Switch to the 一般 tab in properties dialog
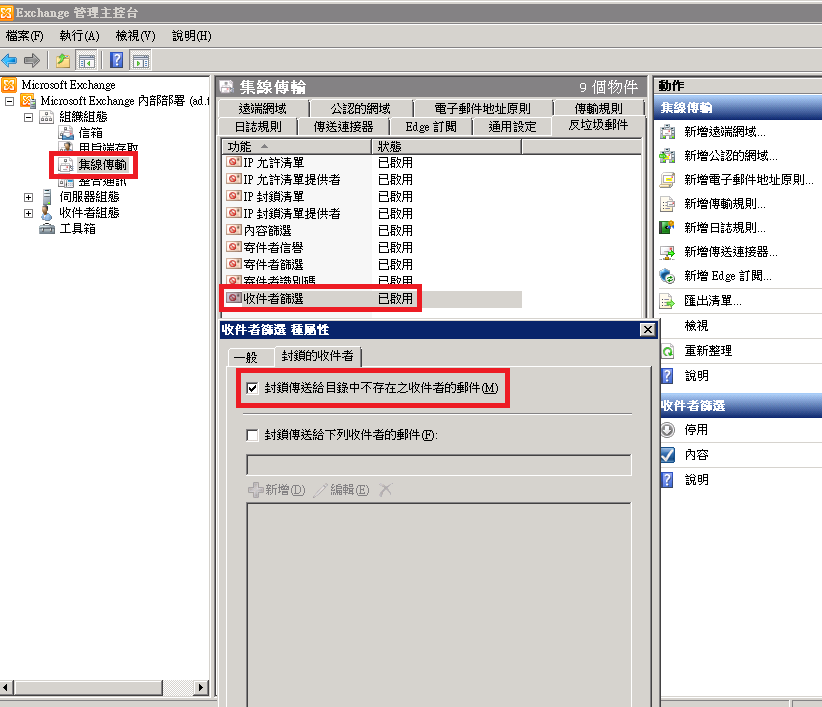The width and height of the screenshot is (822, 707). click(252, 358)
